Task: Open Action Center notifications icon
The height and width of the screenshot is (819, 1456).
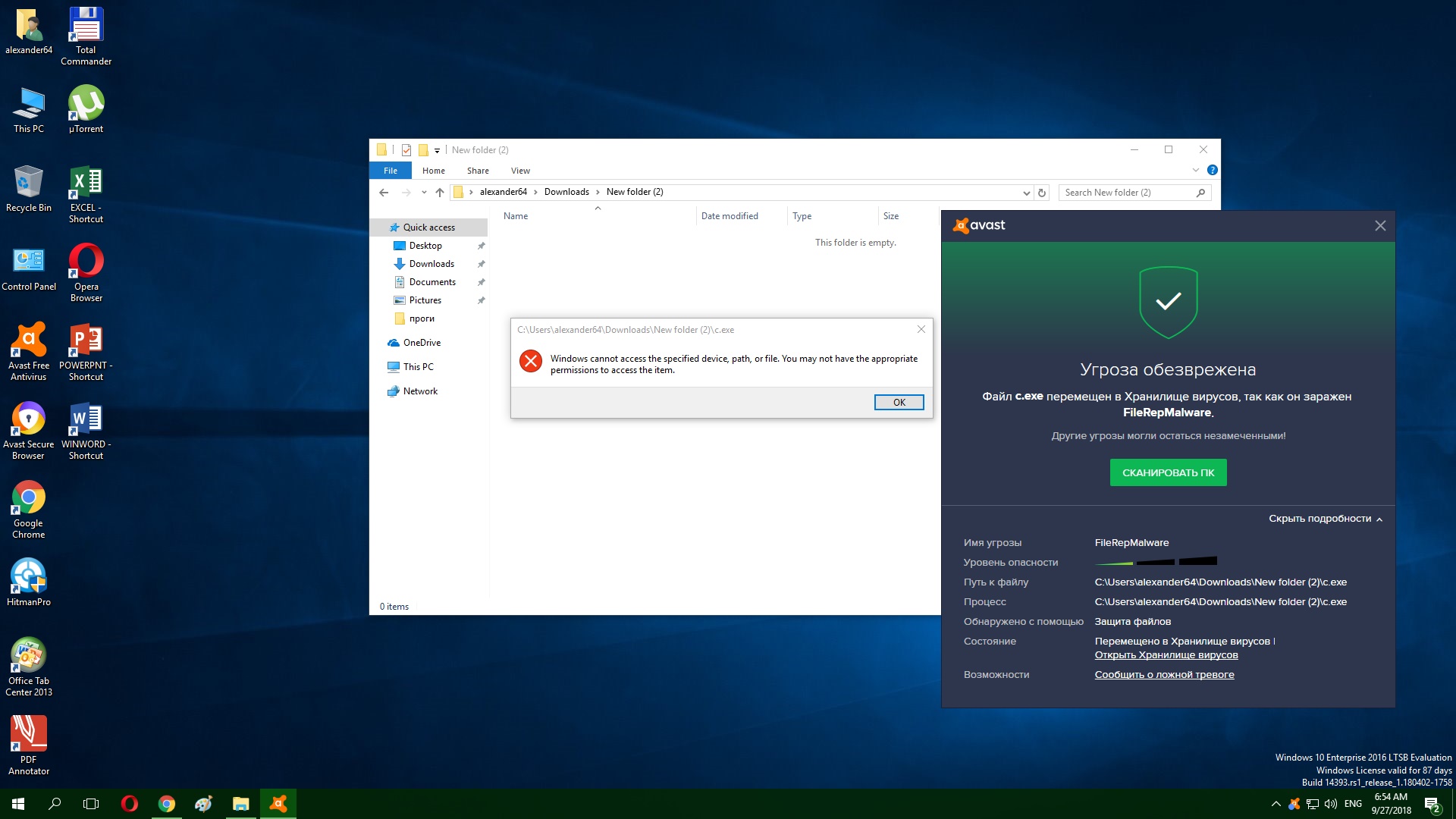Action: [x=1432, y=804]
